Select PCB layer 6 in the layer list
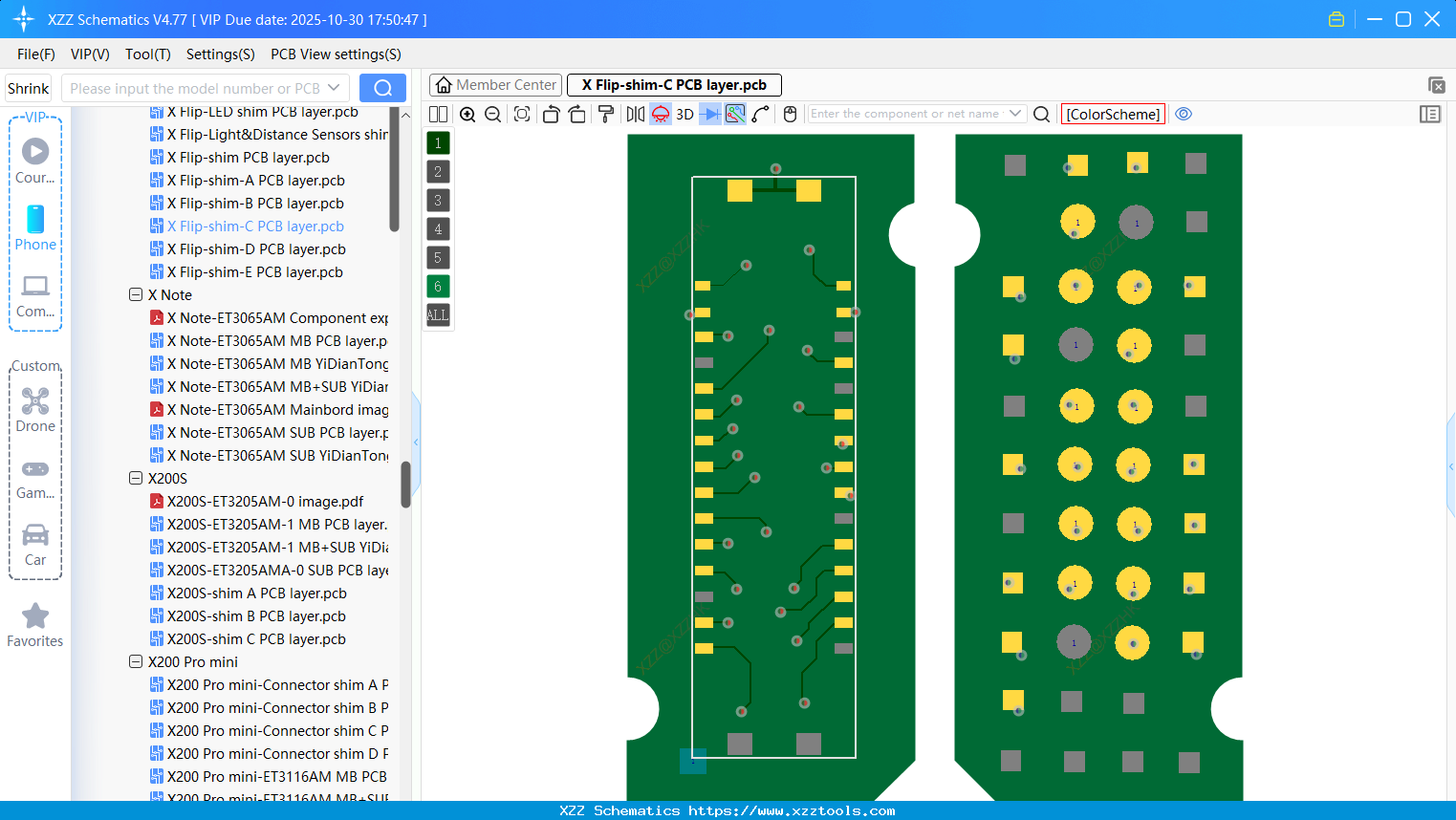 [438, 286]
